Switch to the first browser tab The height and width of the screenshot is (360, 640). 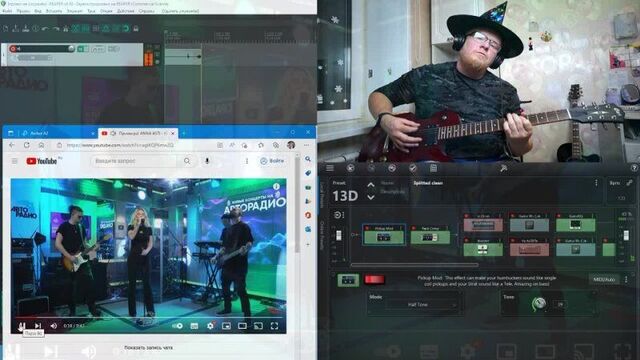(x=57, y=133)
